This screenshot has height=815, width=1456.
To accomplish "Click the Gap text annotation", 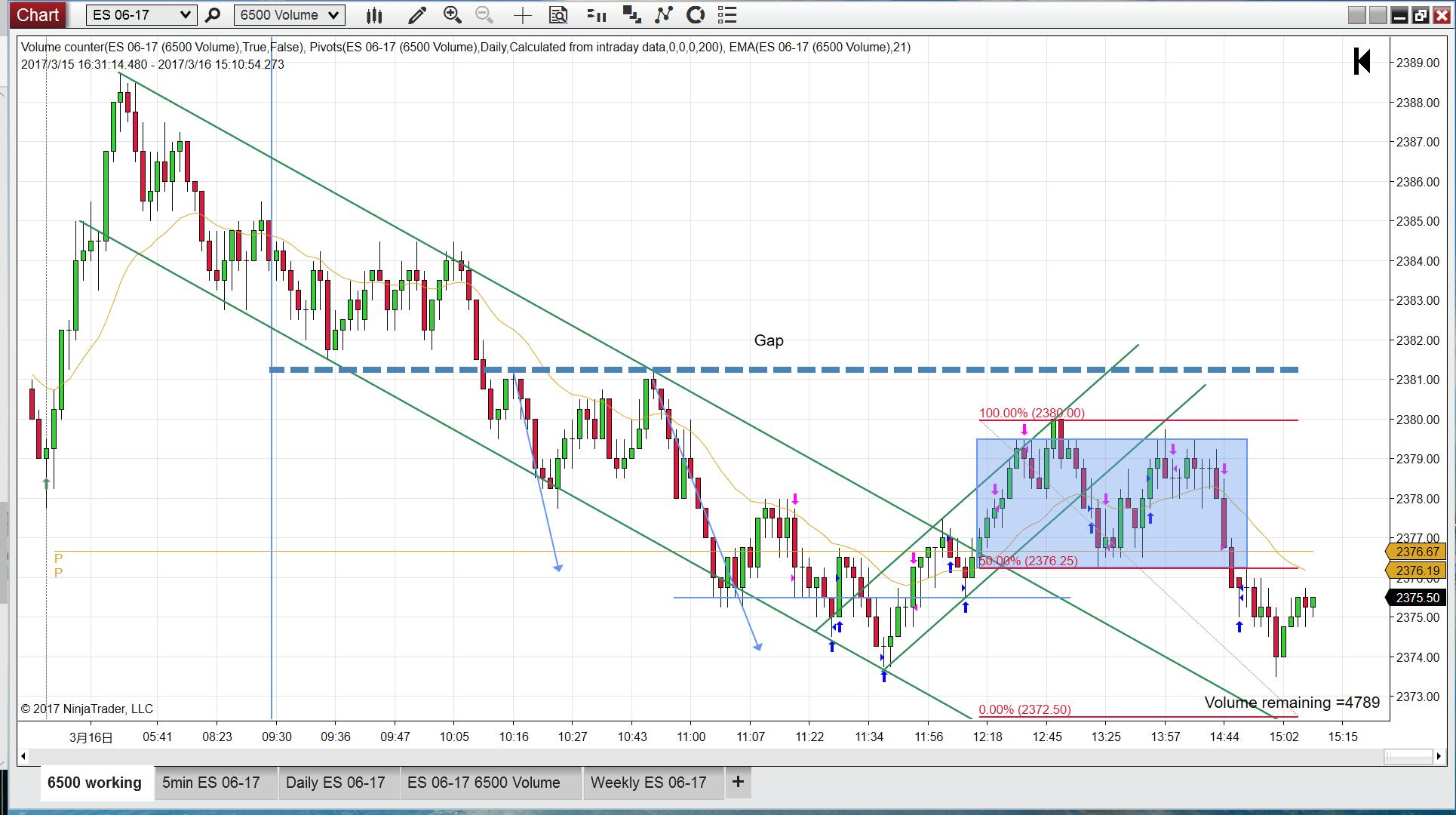I will (769, 340).
